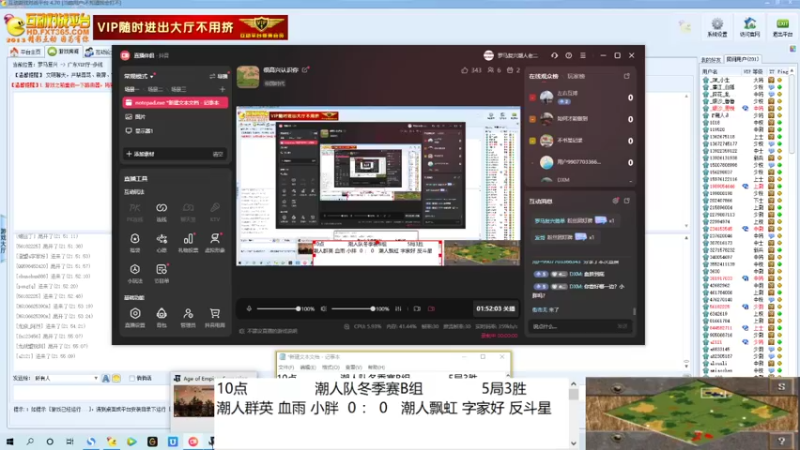Switch to 玩家榜 tab
The width and height of the screenshot is (800, 450).
(576, 76)
